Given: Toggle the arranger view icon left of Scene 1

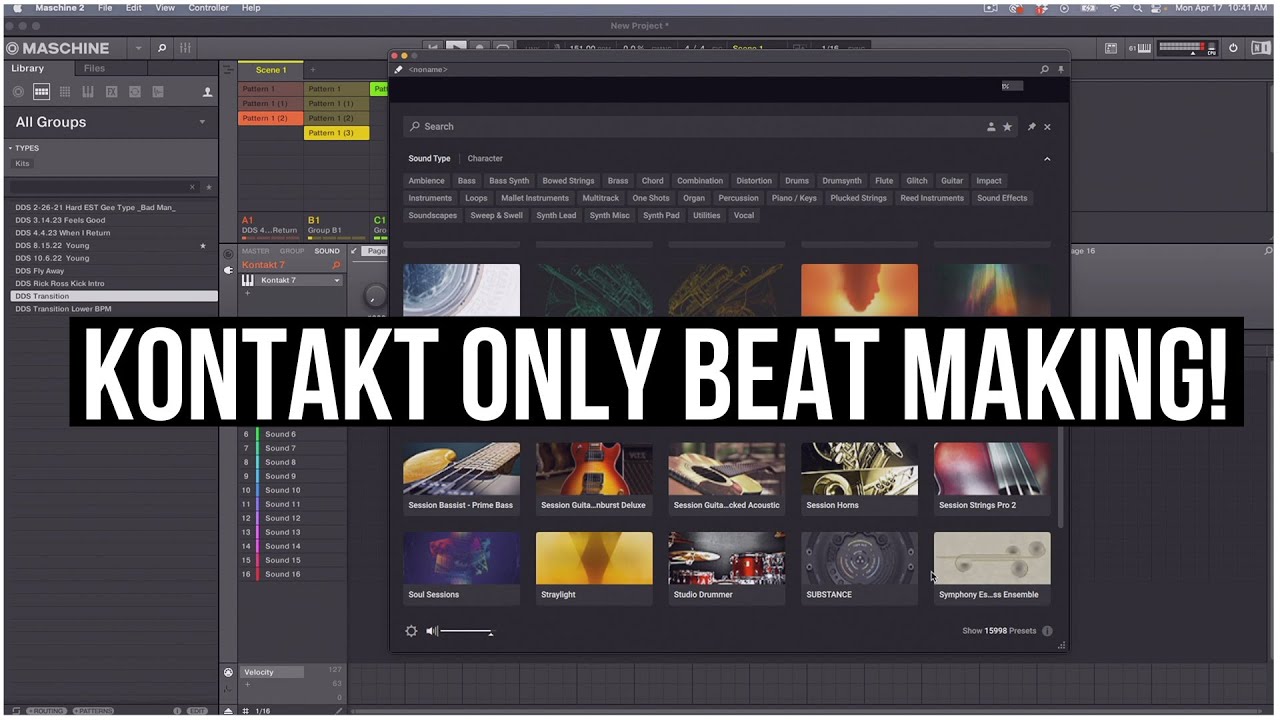Looking at the screenshot, I should click(228, 70).
